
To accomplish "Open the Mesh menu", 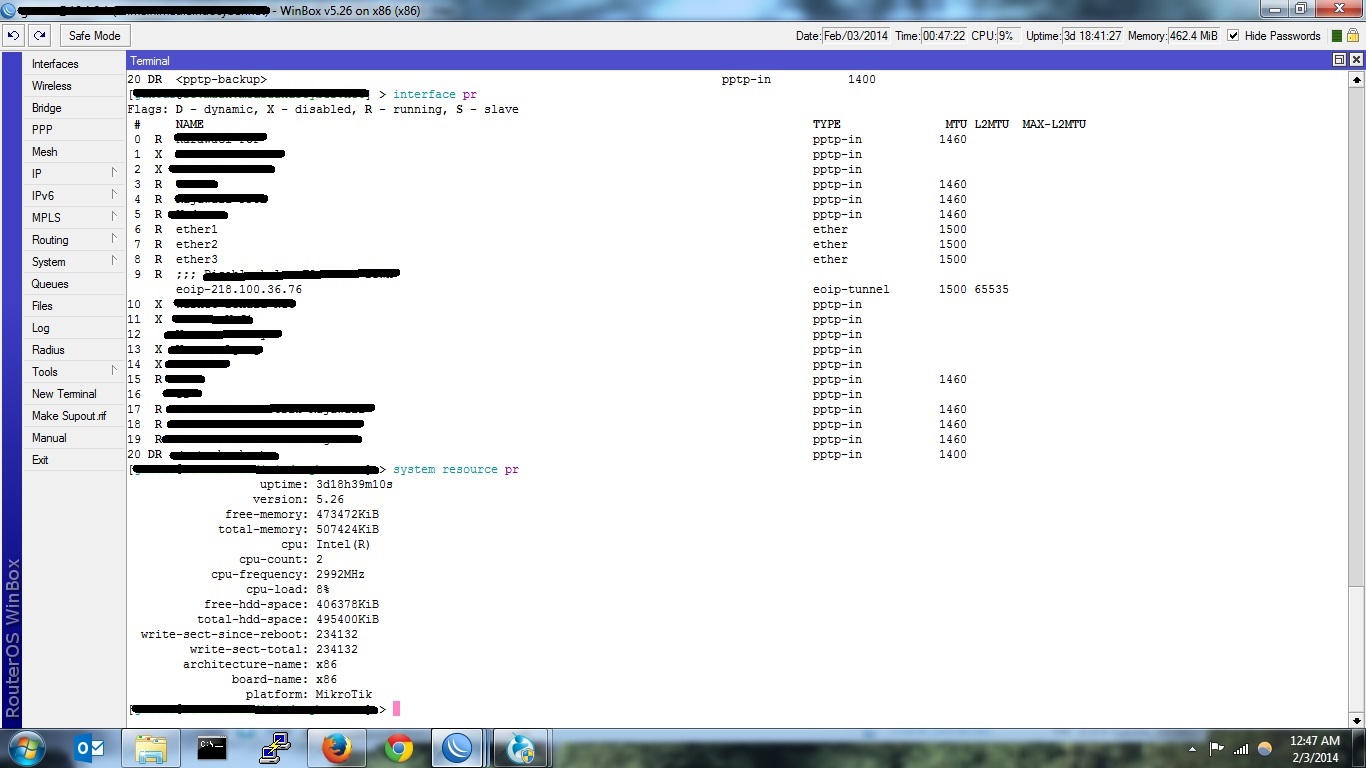I will click(x=74, y=152).
